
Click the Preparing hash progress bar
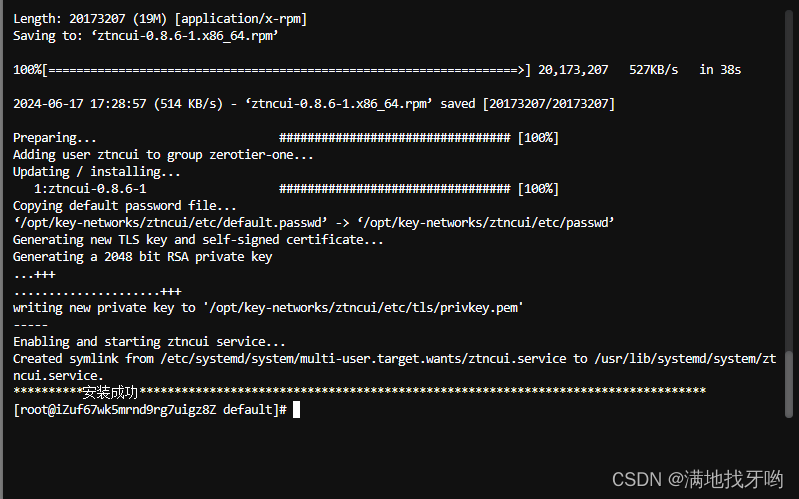(394, 138)
